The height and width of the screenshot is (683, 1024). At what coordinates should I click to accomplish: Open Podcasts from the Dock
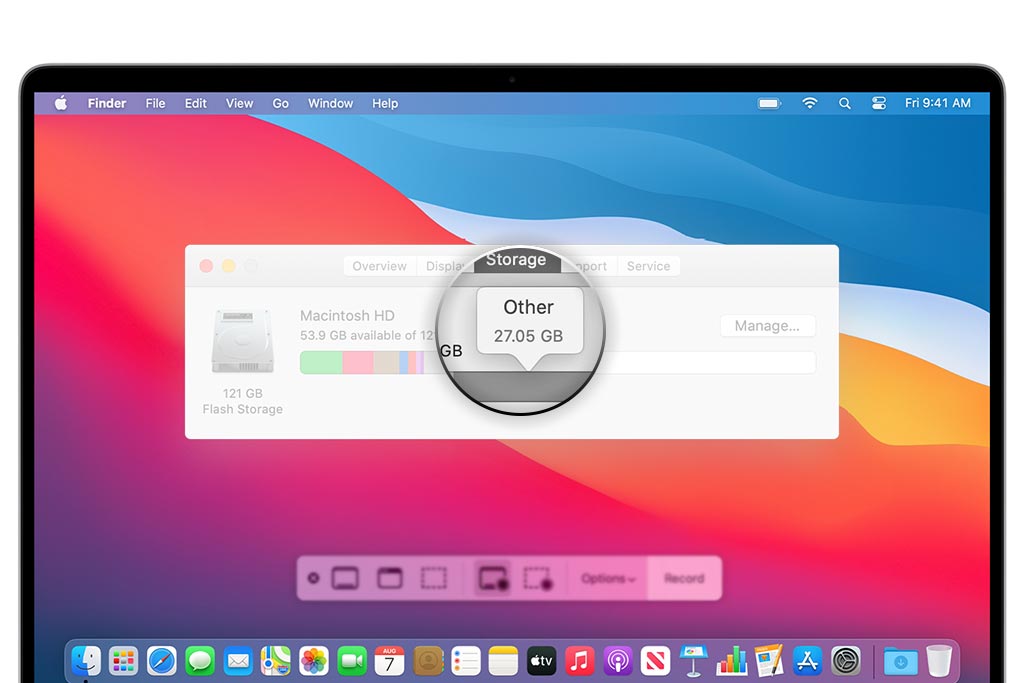[617, 661]
